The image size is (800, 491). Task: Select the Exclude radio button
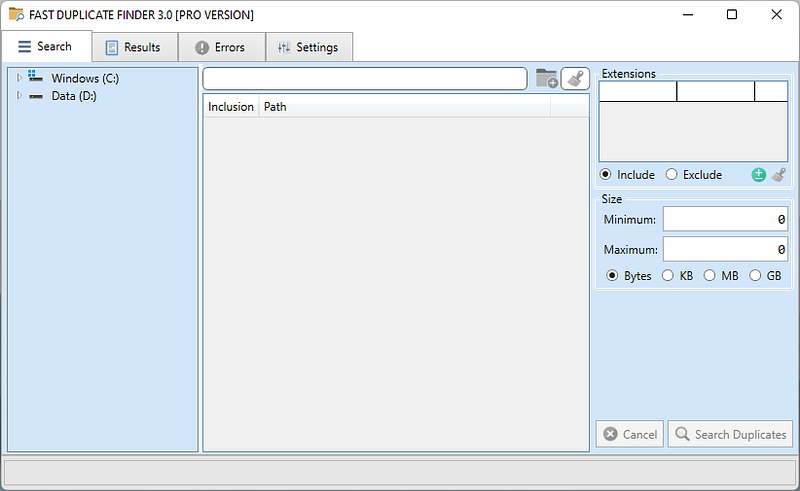click(x=671, y=175)
